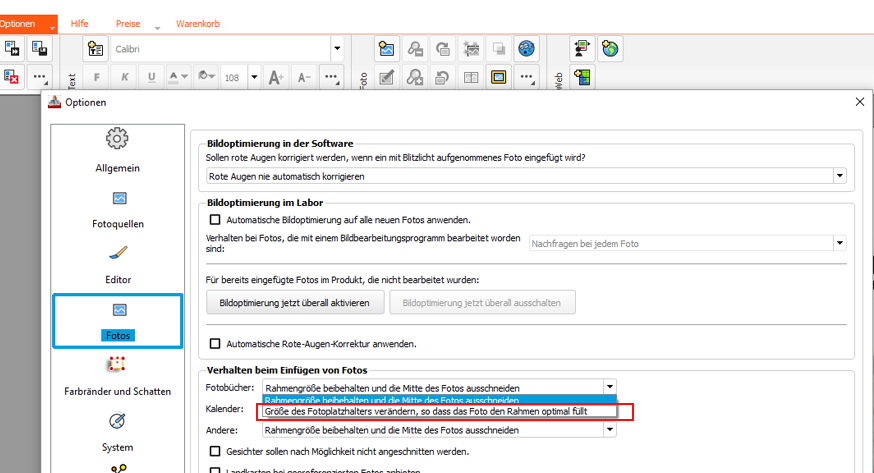Open the Allgemein settings category

[x=117, y=148]
